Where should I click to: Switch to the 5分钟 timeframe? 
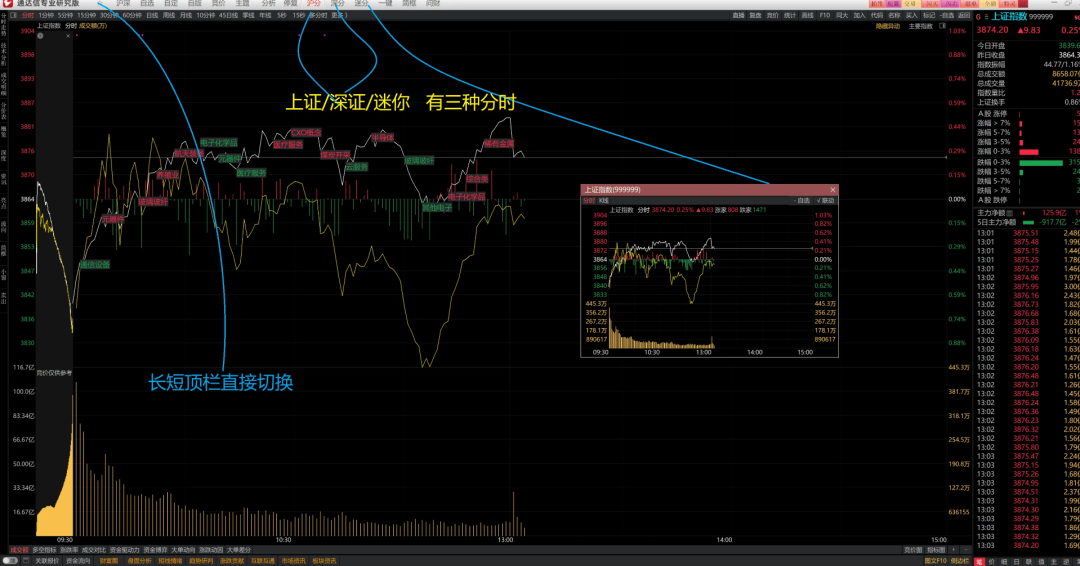coord(65,15)
